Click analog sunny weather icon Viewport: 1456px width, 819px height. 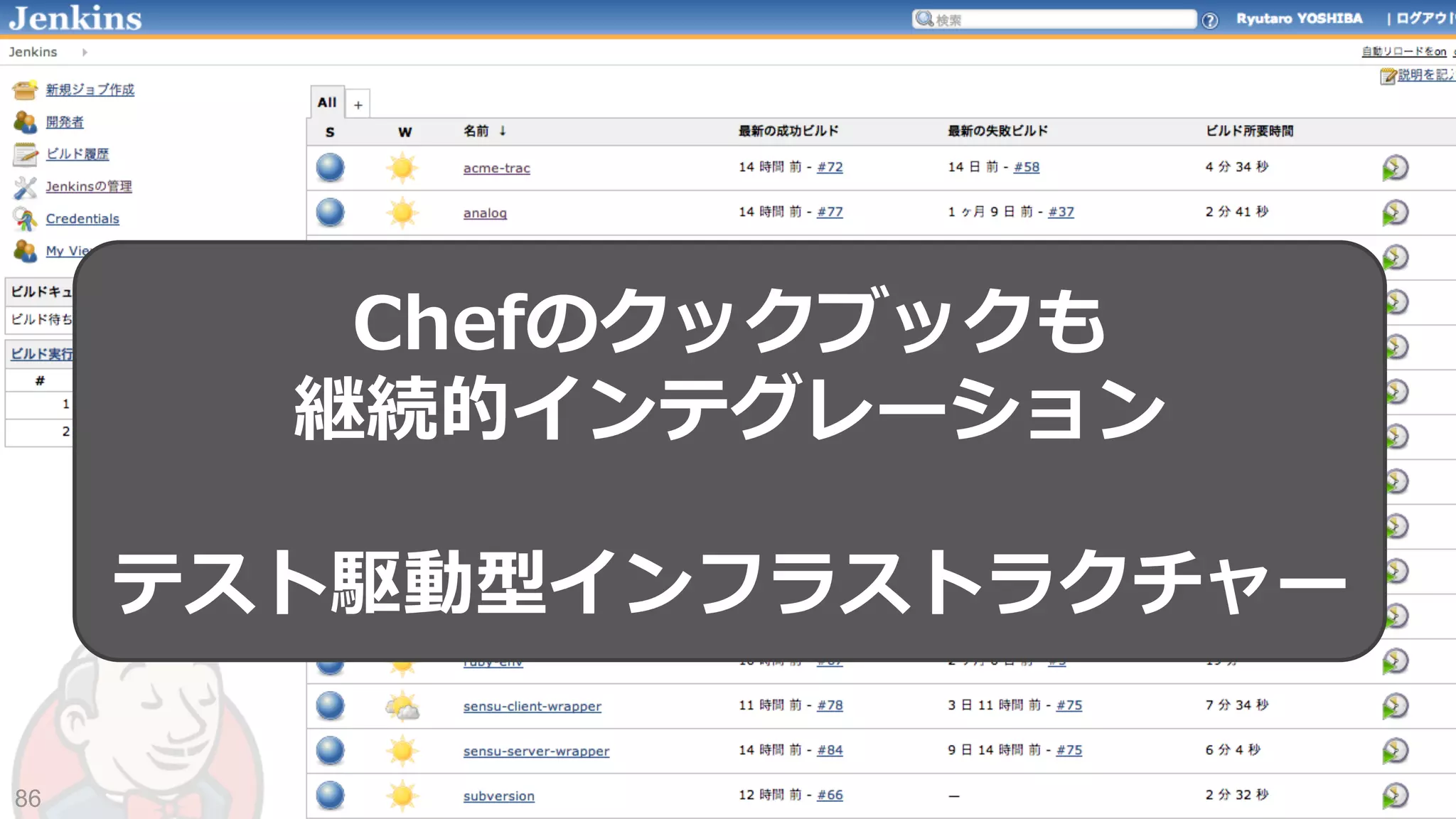[402, 213]
